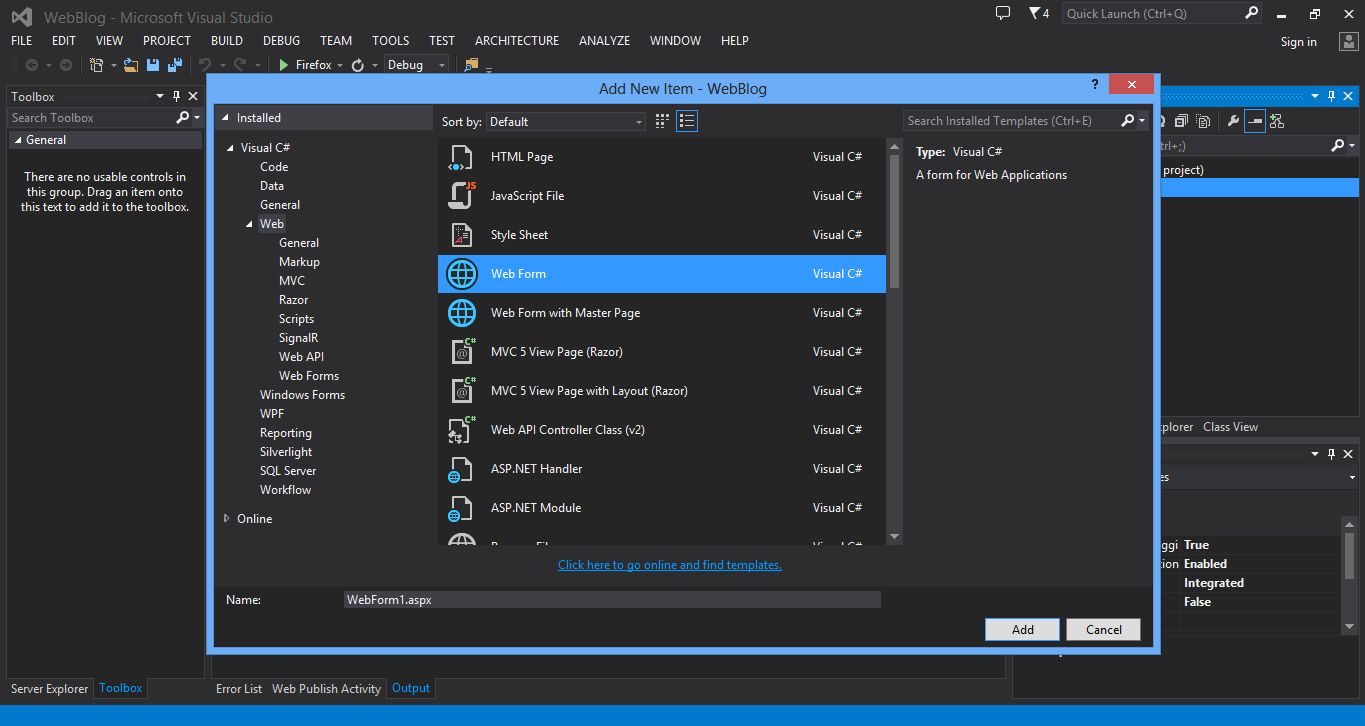The width and height of the screenshot is (1365, 726).
Task: Collapse the Installed templates node
Action: point(226,118)
